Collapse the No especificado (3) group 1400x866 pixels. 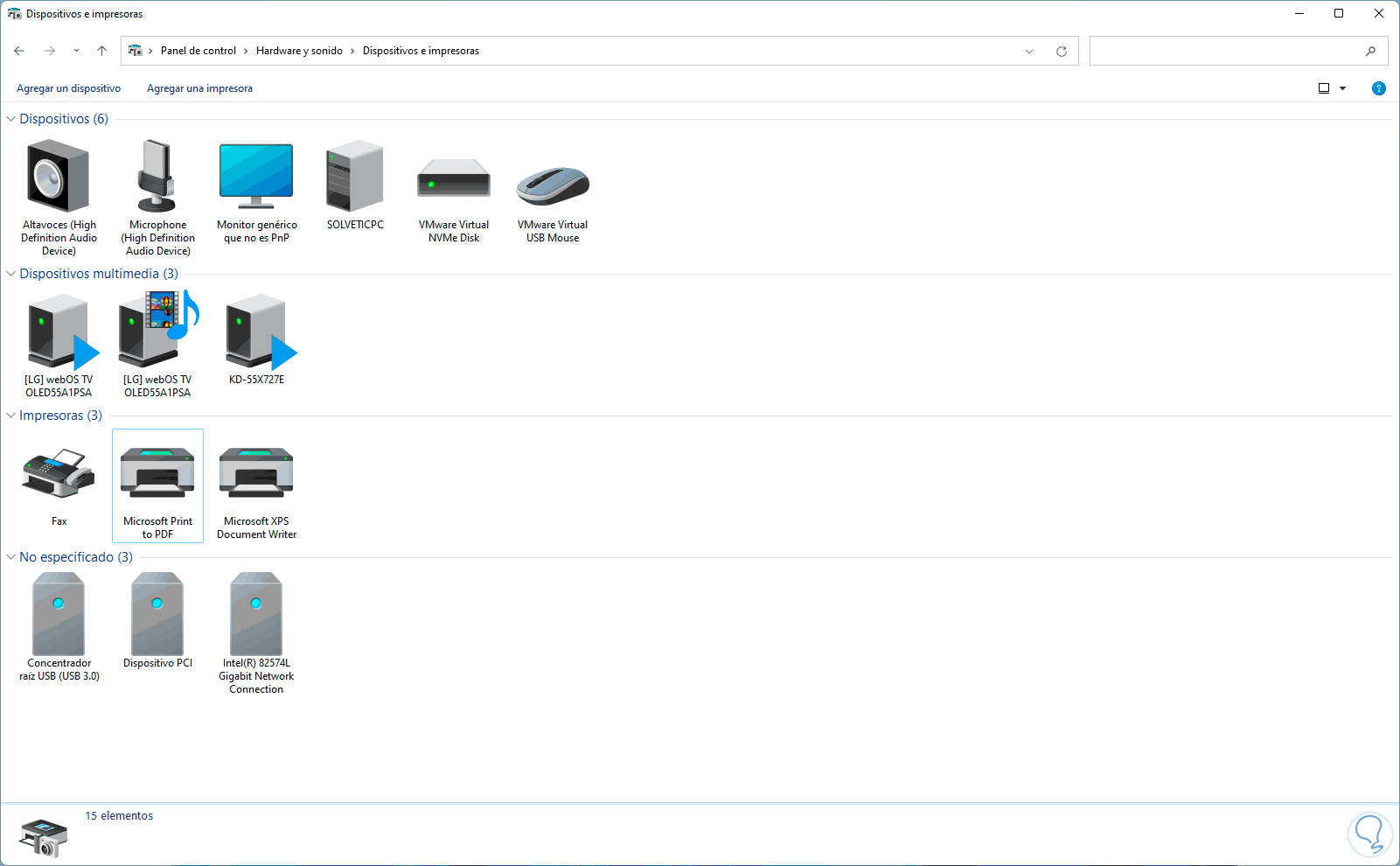click(x=10, y=557)
